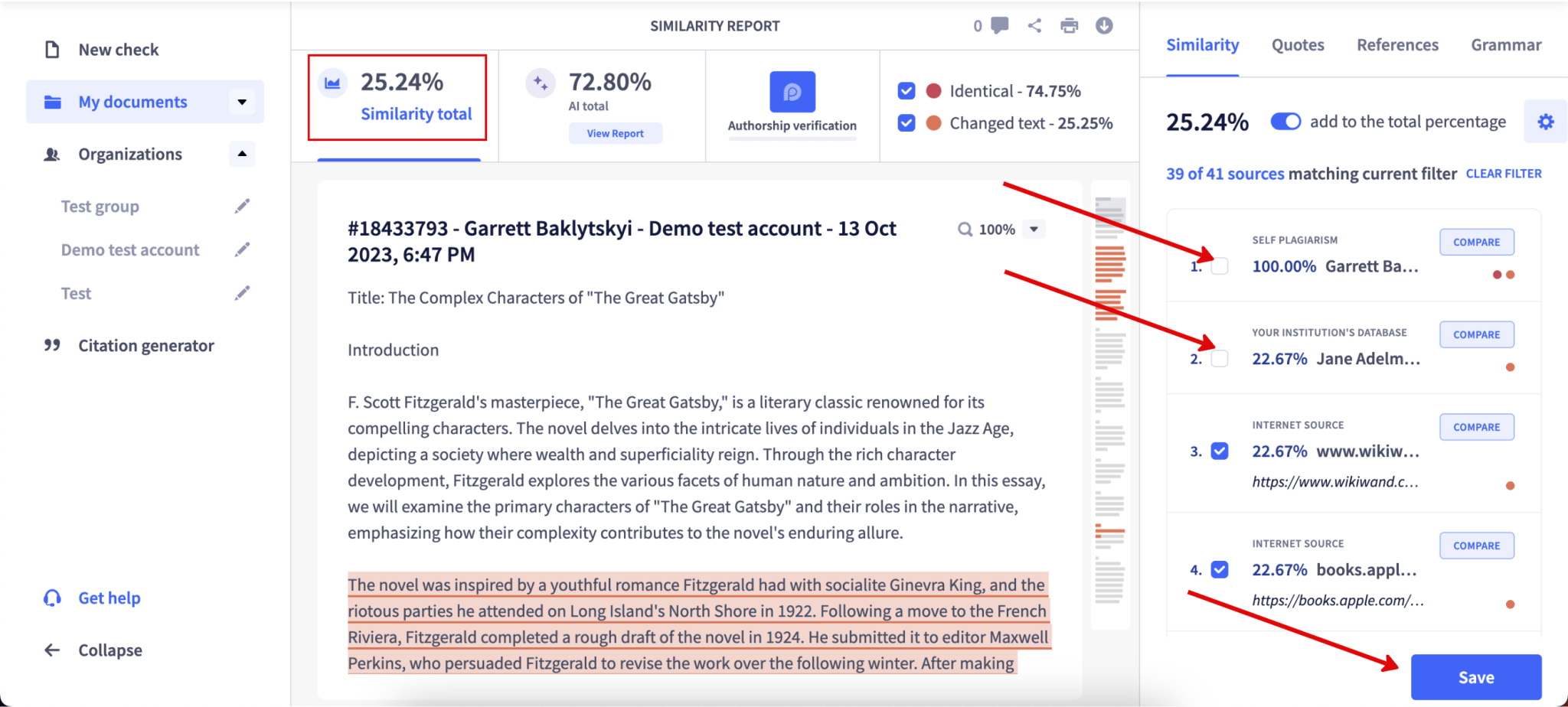Open comments via the speech bubble icon
This screenshot has width=1568, height=707.
coord(999,25)
